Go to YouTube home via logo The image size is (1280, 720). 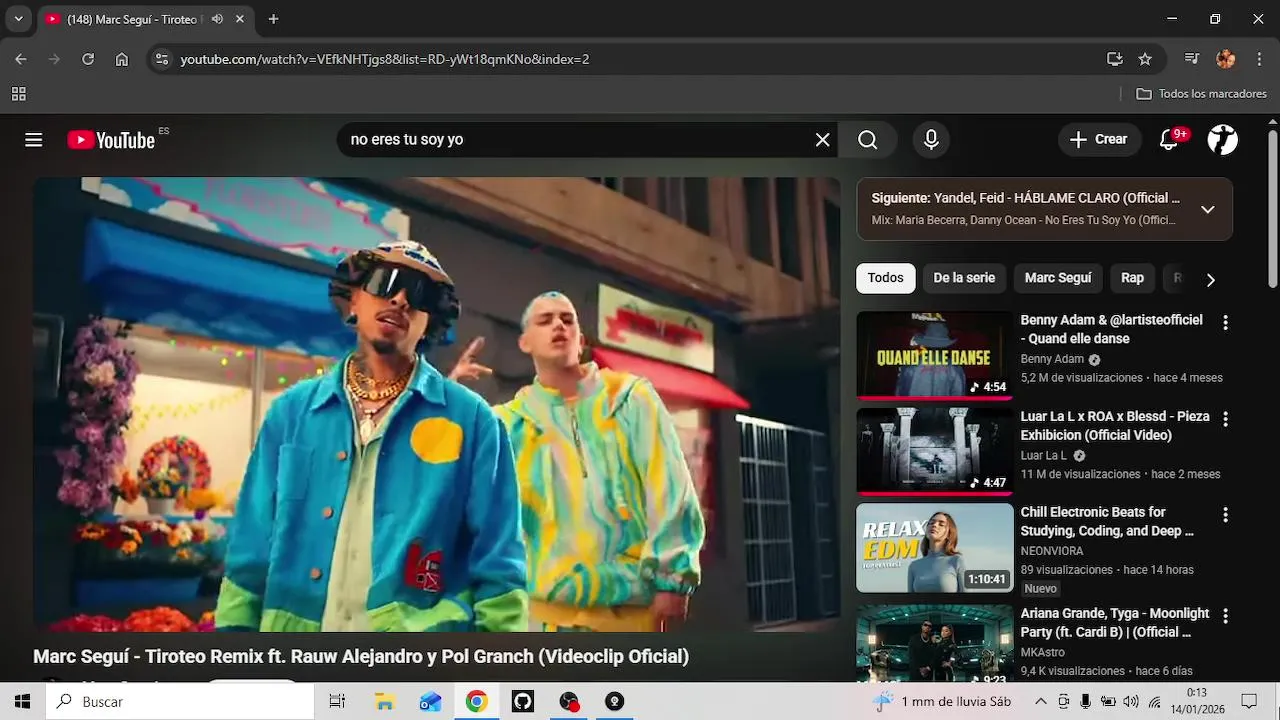[x=111, y=140]
